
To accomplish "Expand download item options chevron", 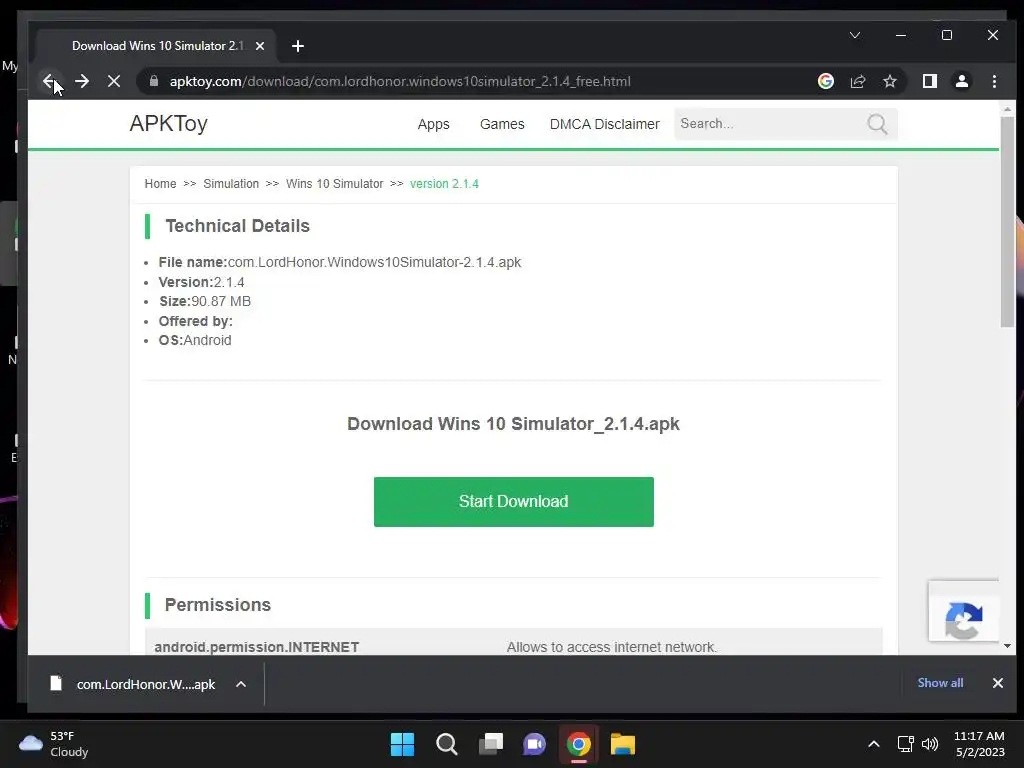I will (241, 684).
